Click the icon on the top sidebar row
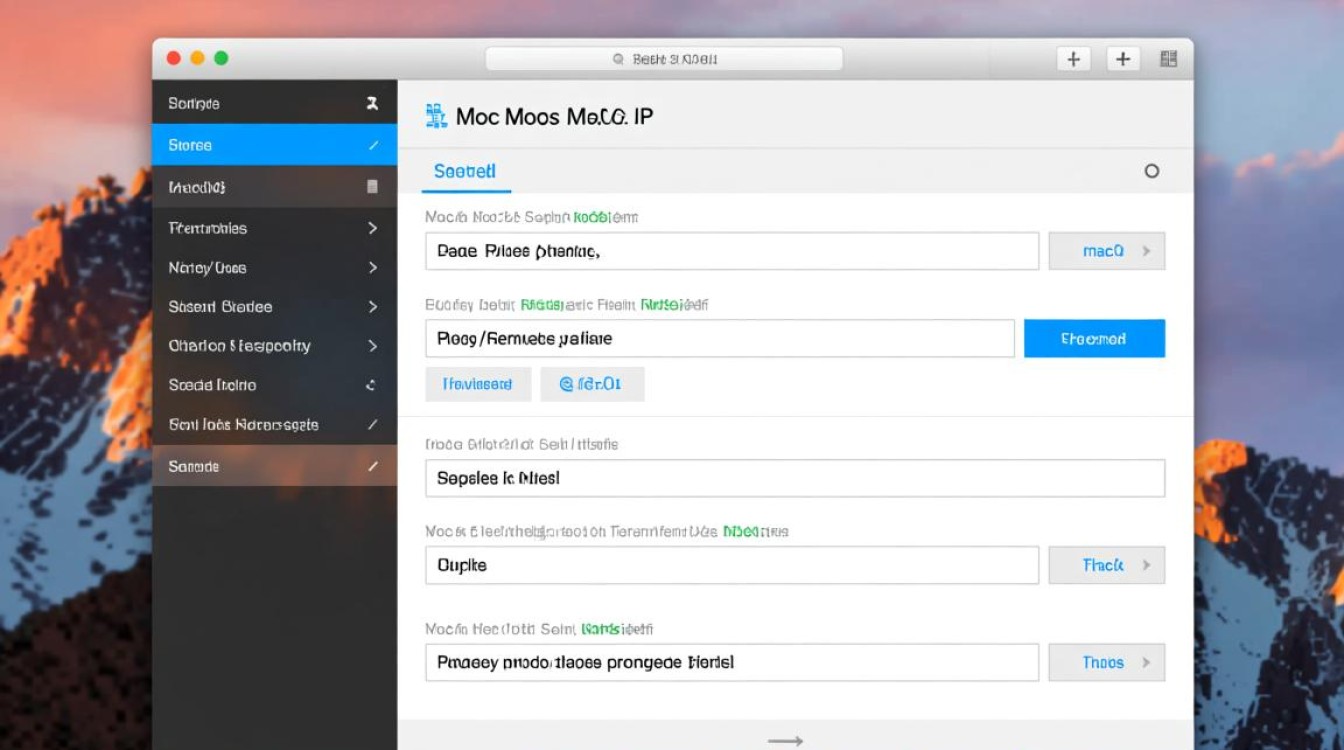1344x750 pixels. [x=372, y=103]
